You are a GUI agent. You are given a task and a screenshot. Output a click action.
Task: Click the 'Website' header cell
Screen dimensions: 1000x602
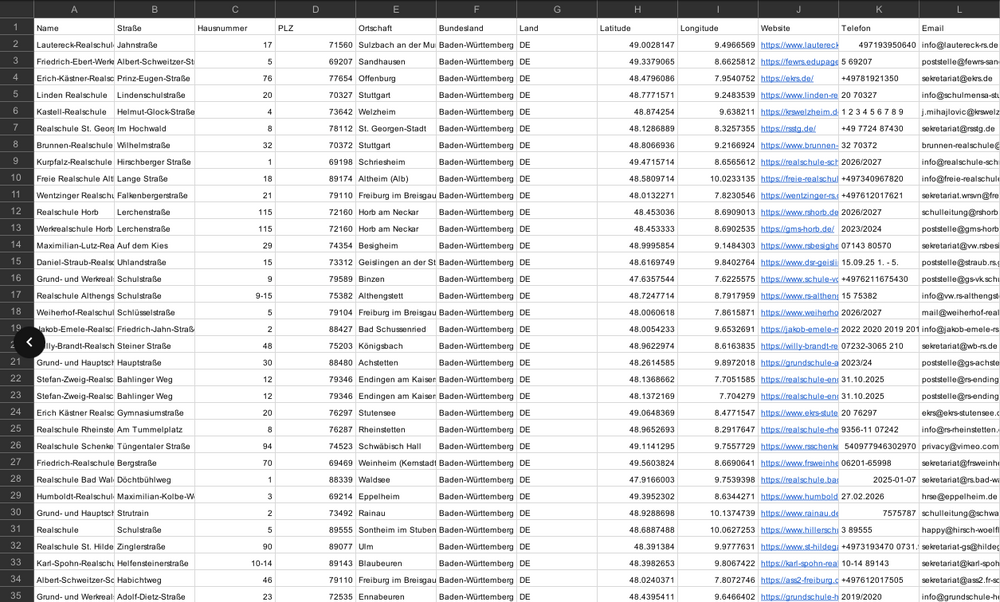tap(798, 28)
